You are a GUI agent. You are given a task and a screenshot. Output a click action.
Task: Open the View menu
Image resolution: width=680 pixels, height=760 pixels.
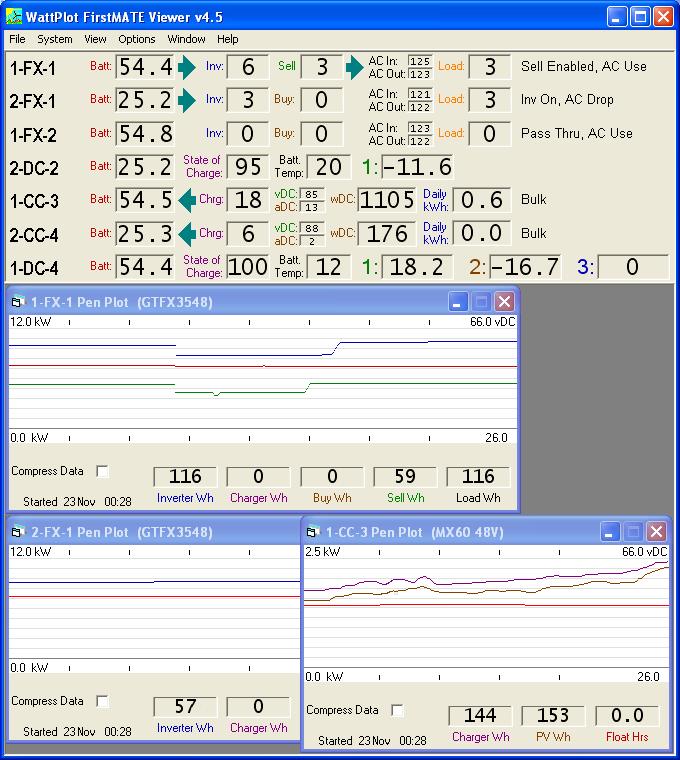click(x=95, y=39)
